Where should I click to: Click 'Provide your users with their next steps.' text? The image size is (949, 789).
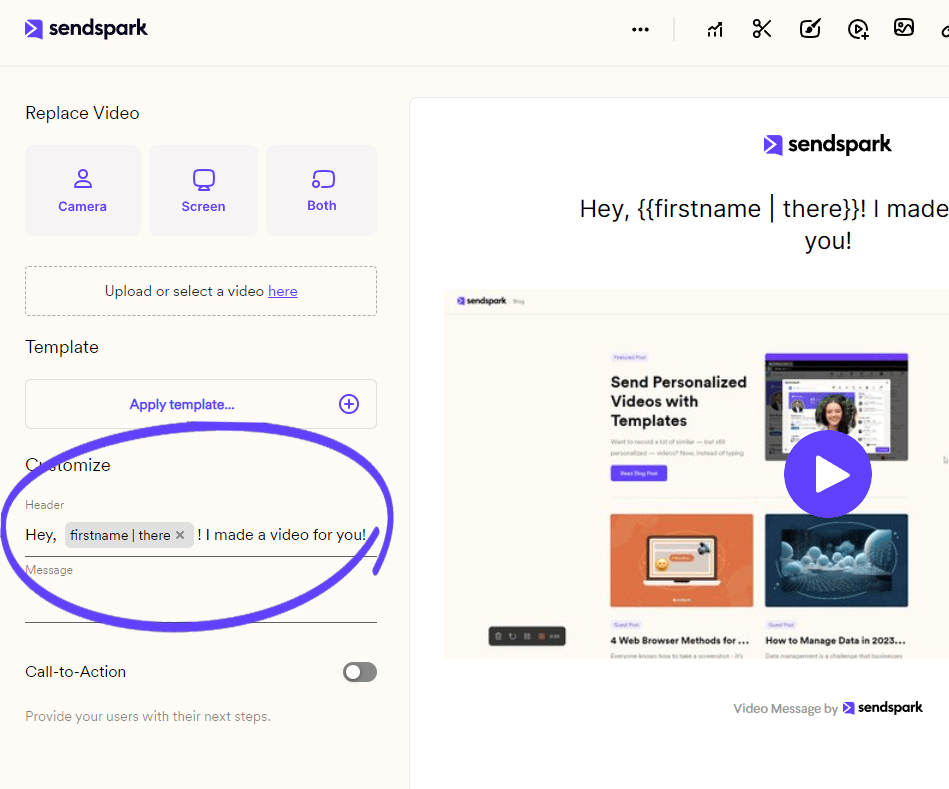click(148, 716)
